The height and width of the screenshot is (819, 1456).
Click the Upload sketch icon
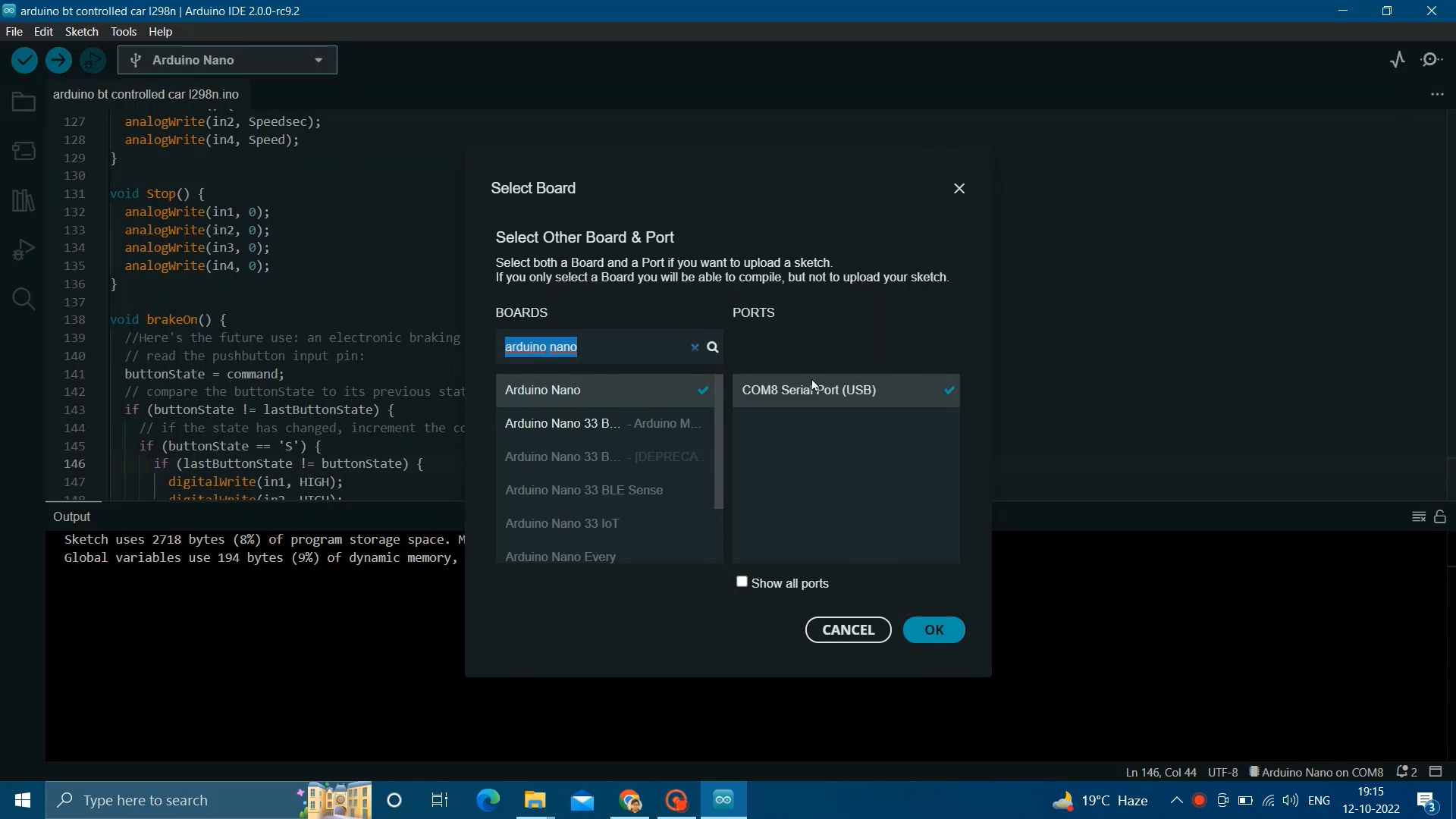point(58,60)
